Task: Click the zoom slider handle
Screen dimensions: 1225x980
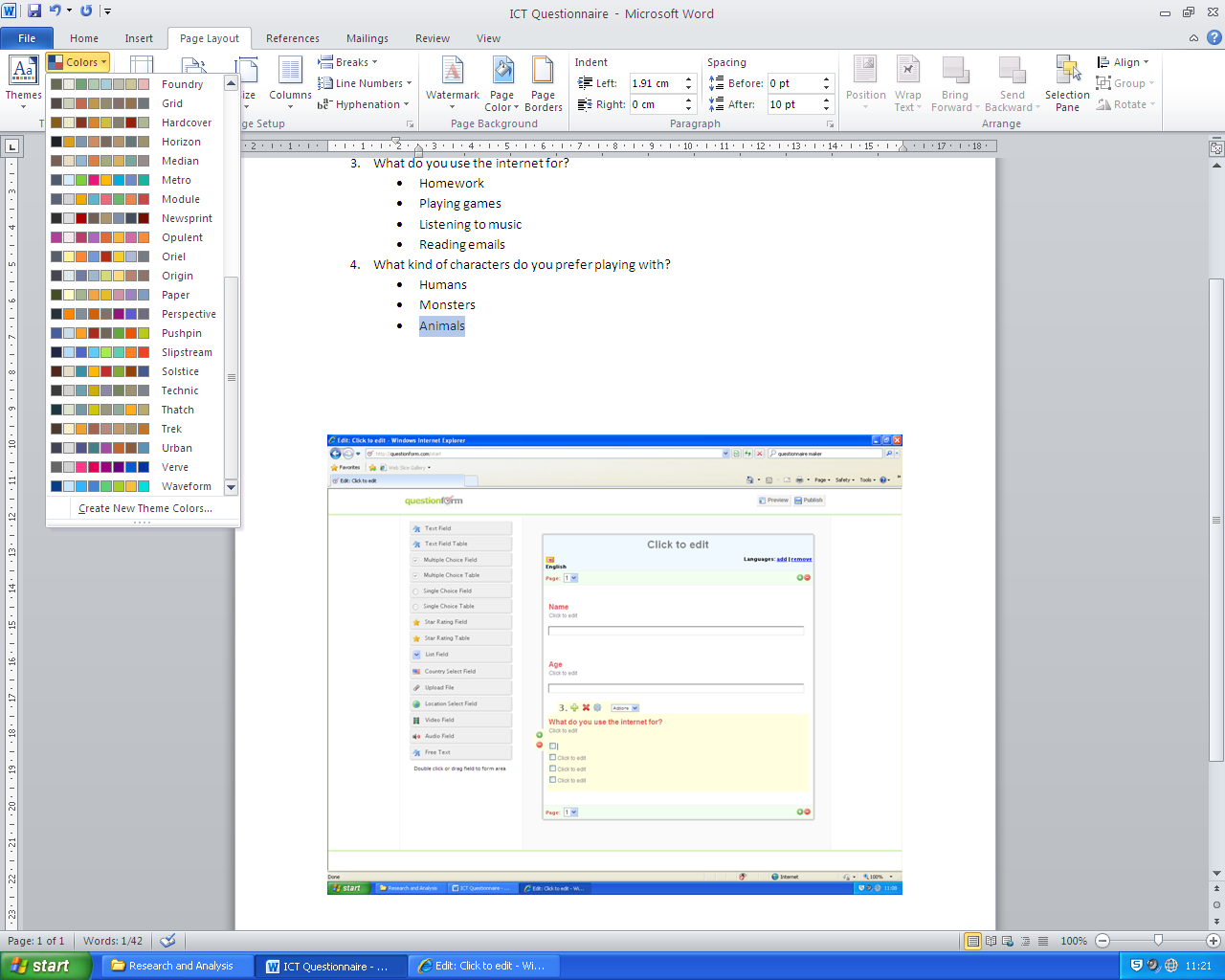Action: click(x=1158, y=941)
